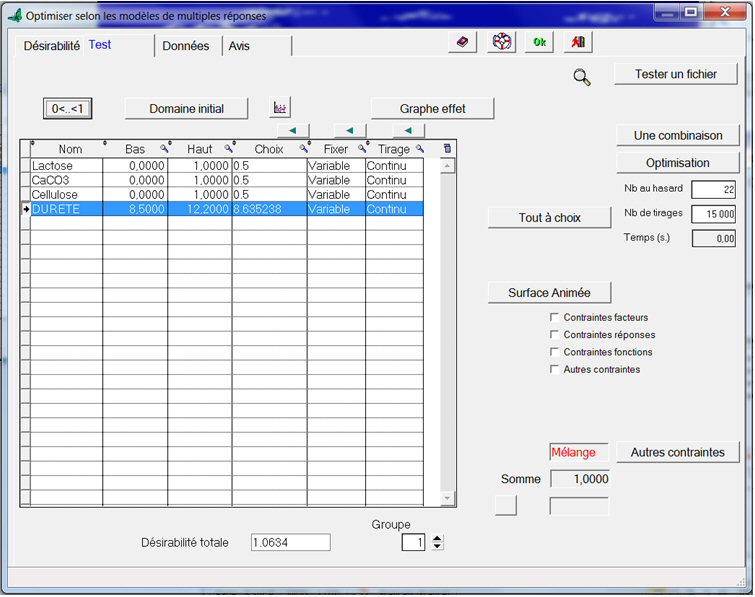Enable the Contraintes facteurs checkbox
Image resolution: width=755 pixels, height=597 pixels.
(x=554, y=318)
